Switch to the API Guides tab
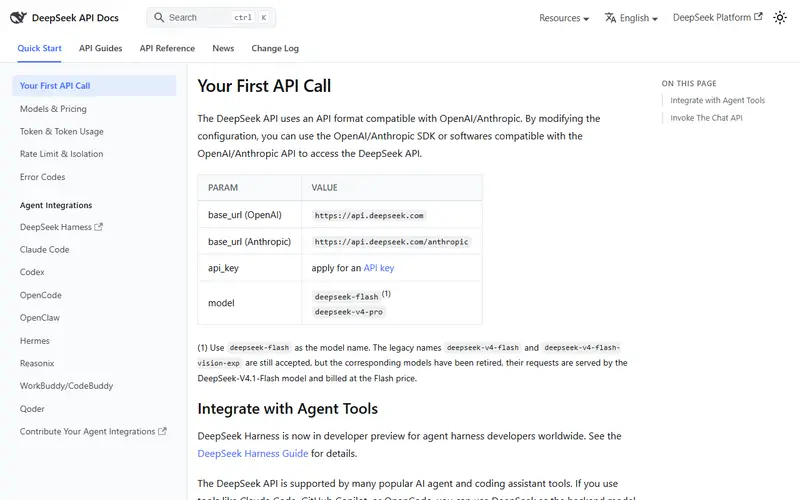 click(101, 48)
